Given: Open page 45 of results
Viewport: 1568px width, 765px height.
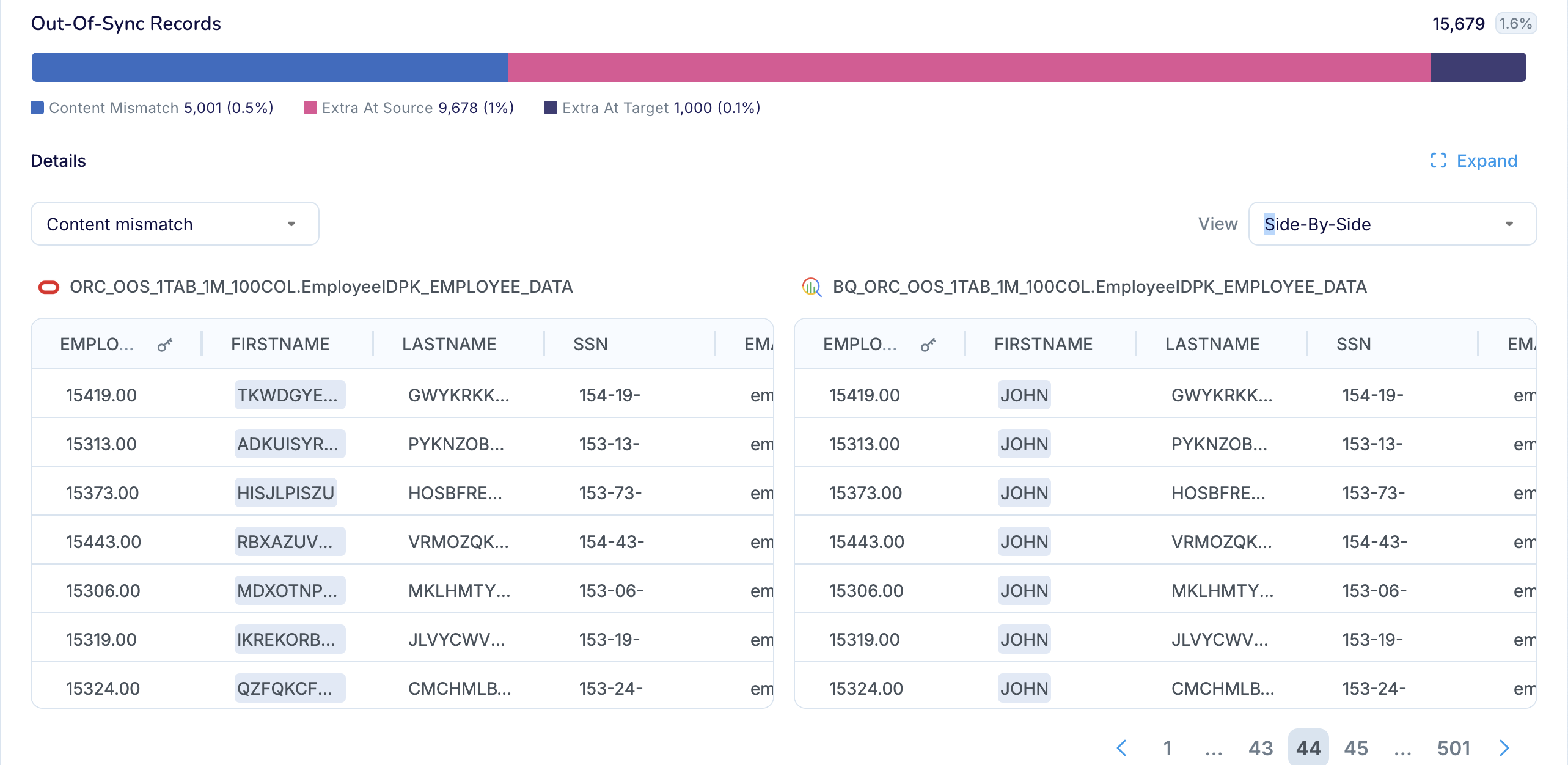Looking at the screenshot, I should pyautogui.click(x=1357, y=747).
